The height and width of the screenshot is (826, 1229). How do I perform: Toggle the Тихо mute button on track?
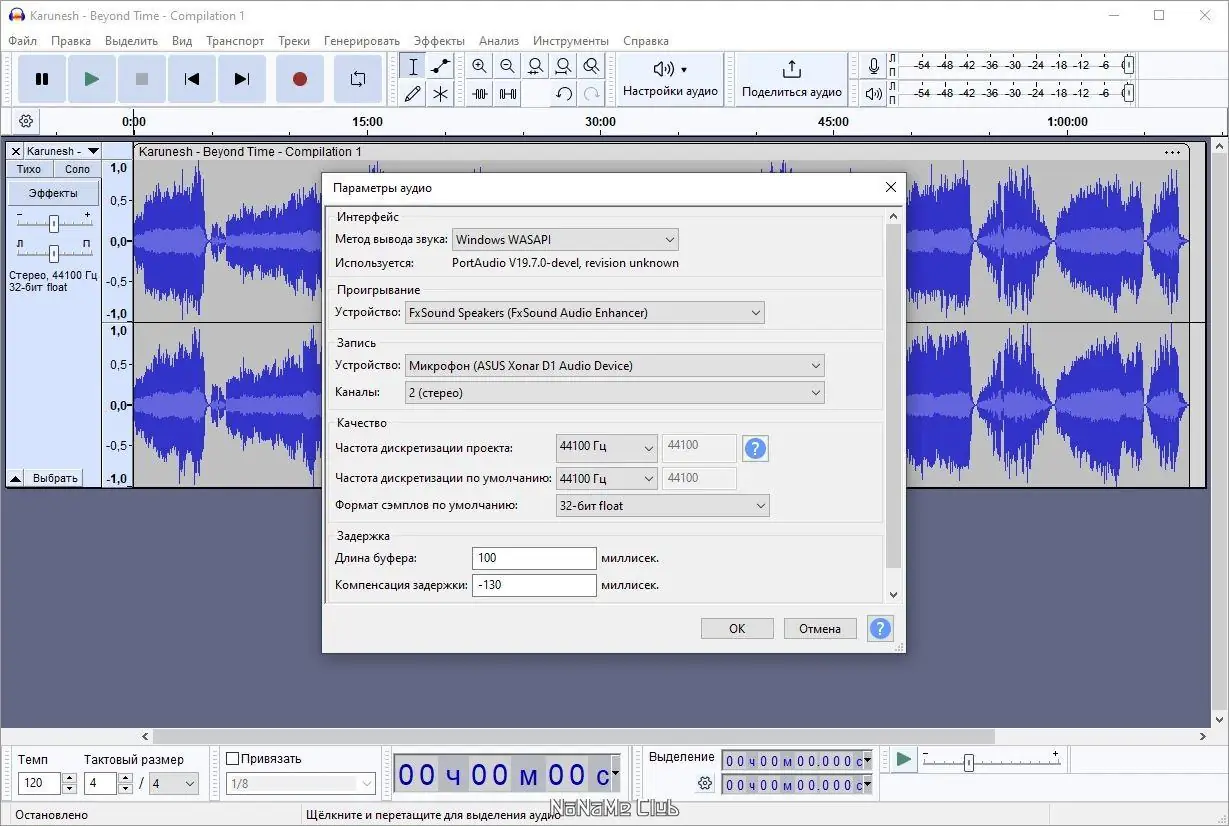29,169
